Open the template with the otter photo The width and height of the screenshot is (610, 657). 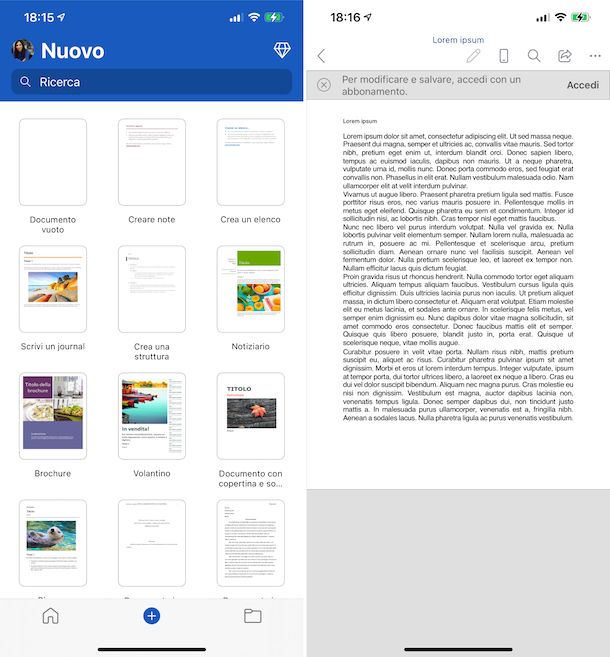coord(53,543)
